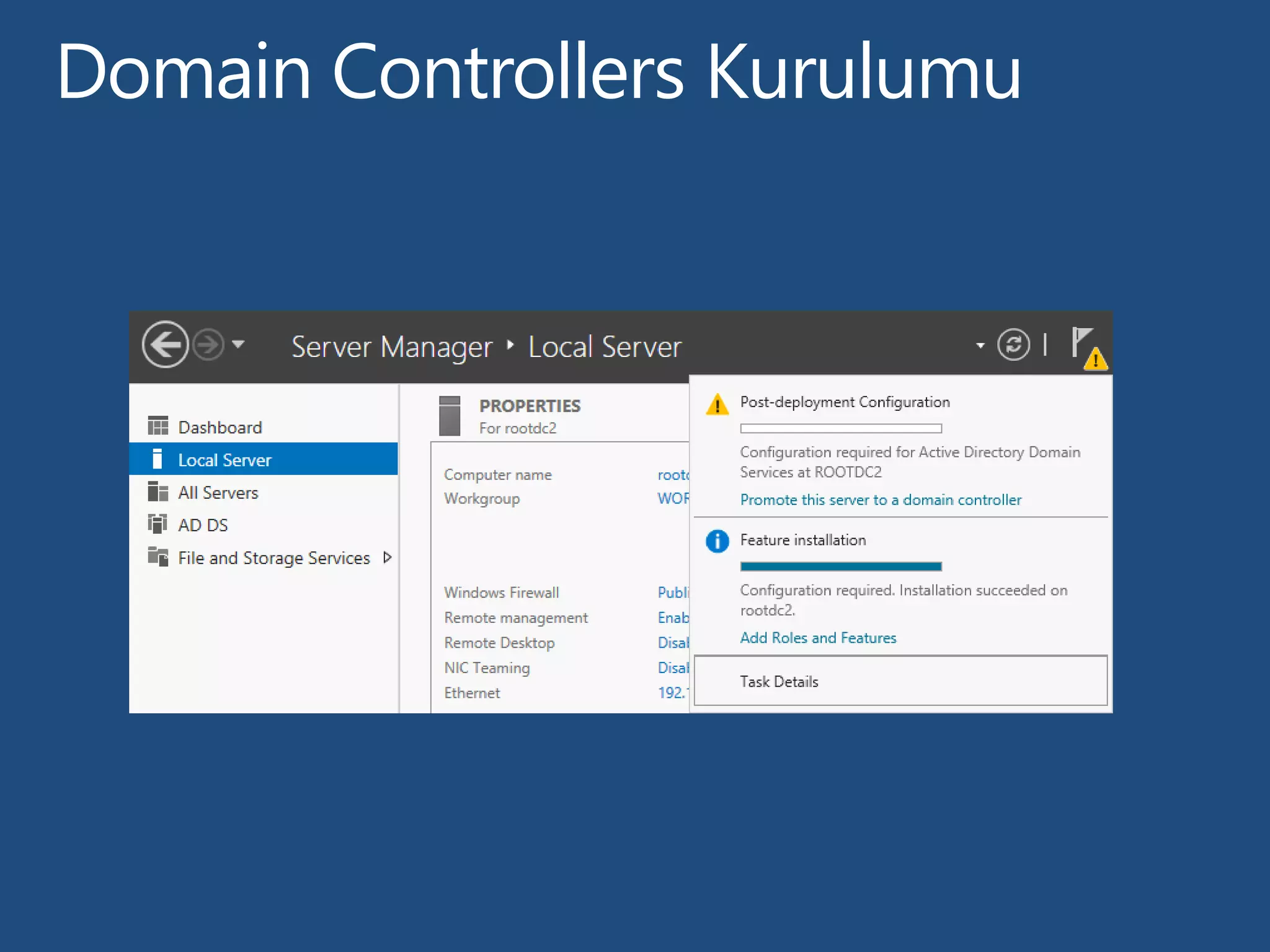Click the 'NIC Teaming' label

point(487,668)
